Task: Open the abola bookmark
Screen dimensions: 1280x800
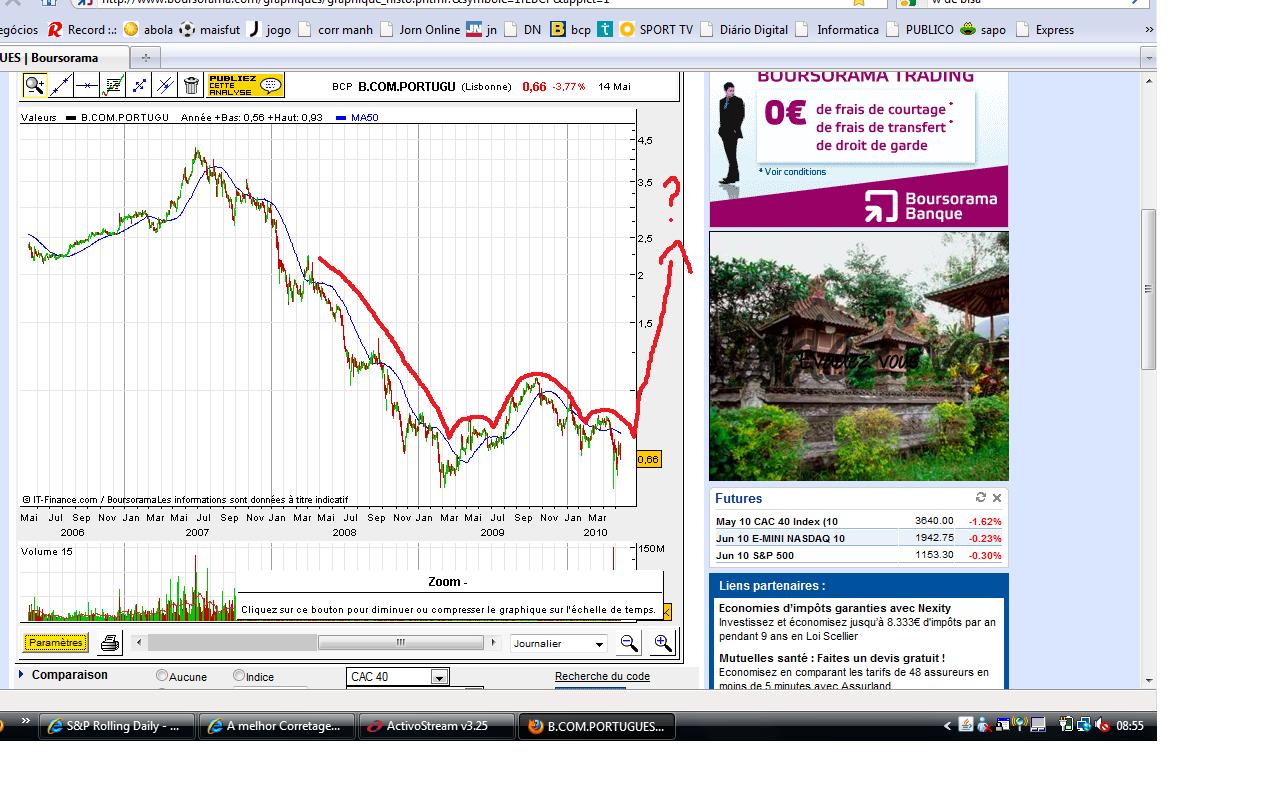Action: 148,30
